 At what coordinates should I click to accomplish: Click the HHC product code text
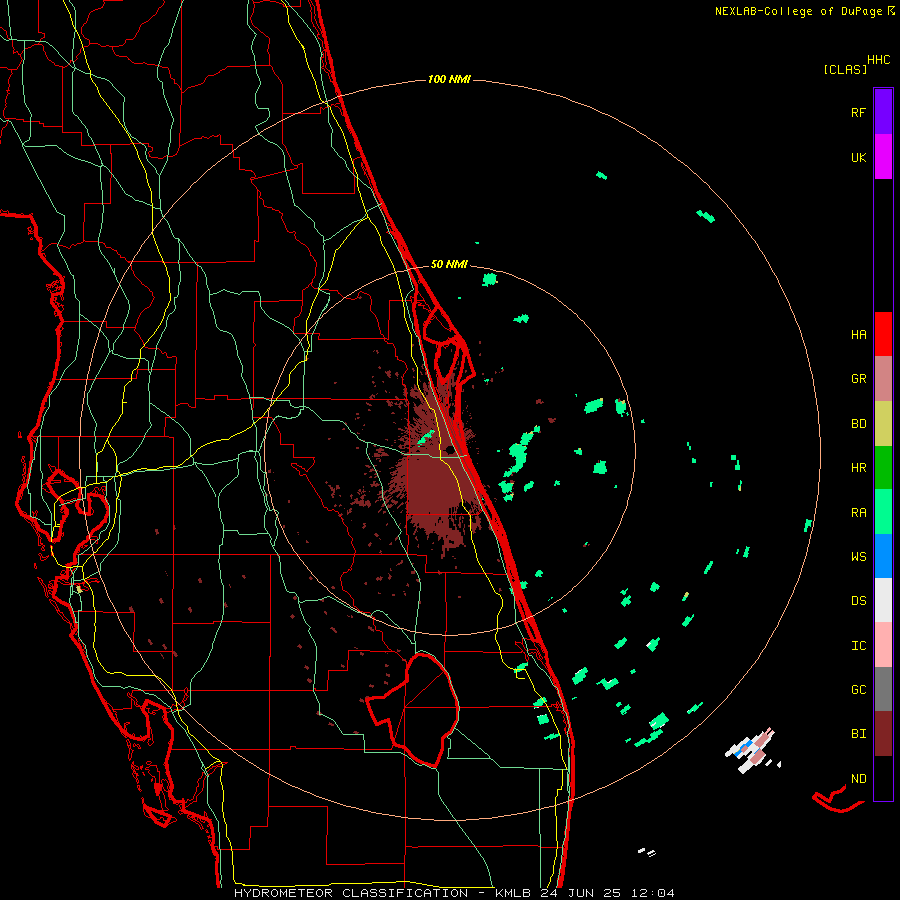tap(878, 60)
